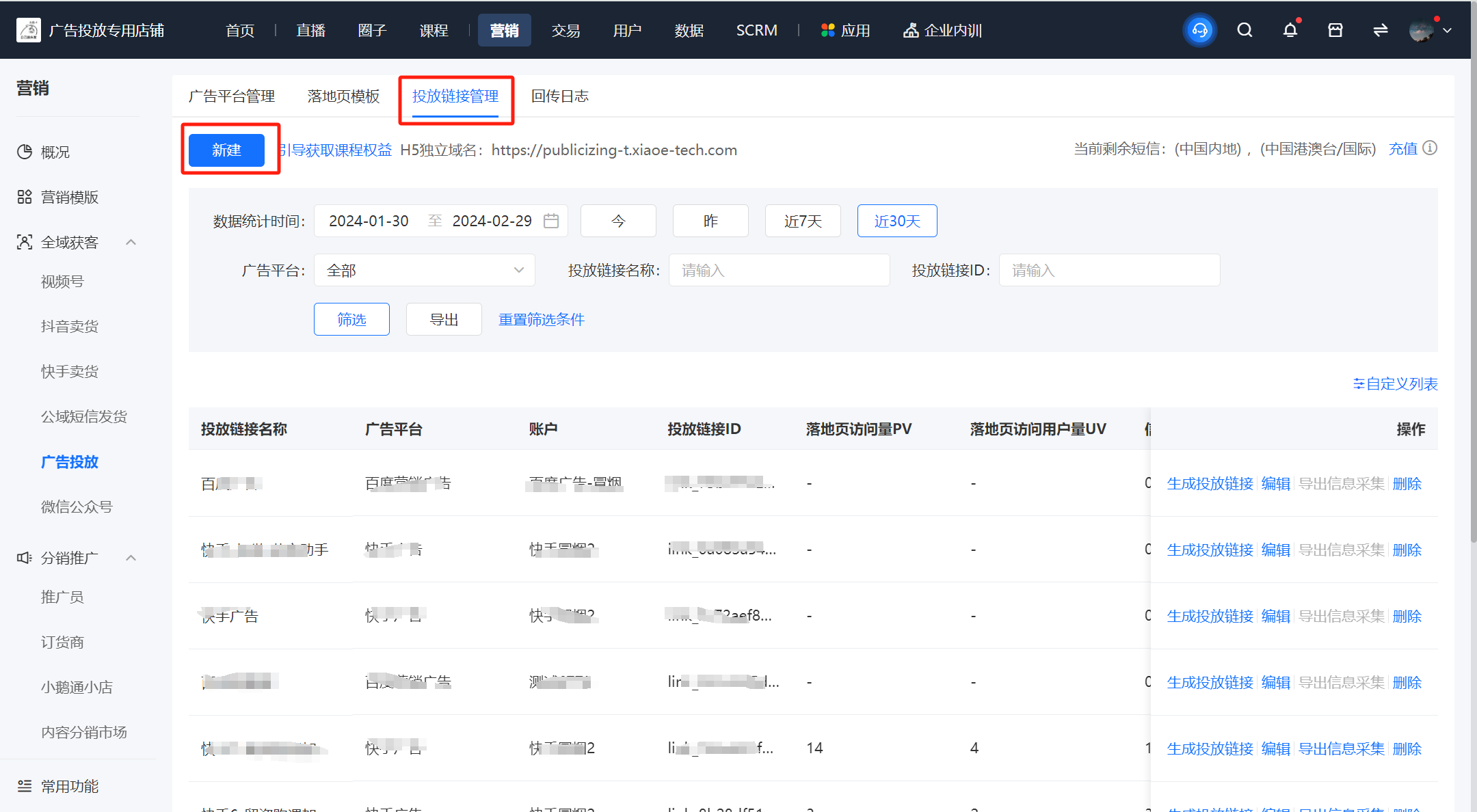Select 营销 in top navigation

505,30
